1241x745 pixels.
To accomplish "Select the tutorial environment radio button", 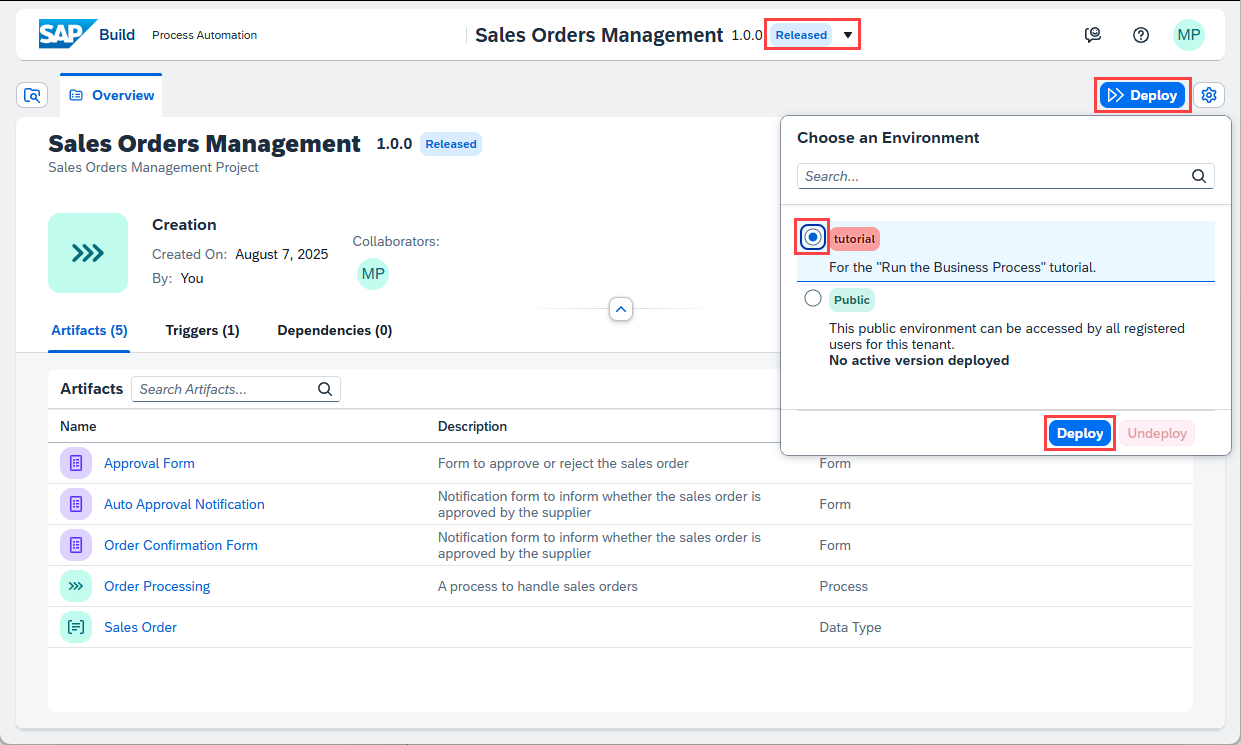I will [813, 237].
